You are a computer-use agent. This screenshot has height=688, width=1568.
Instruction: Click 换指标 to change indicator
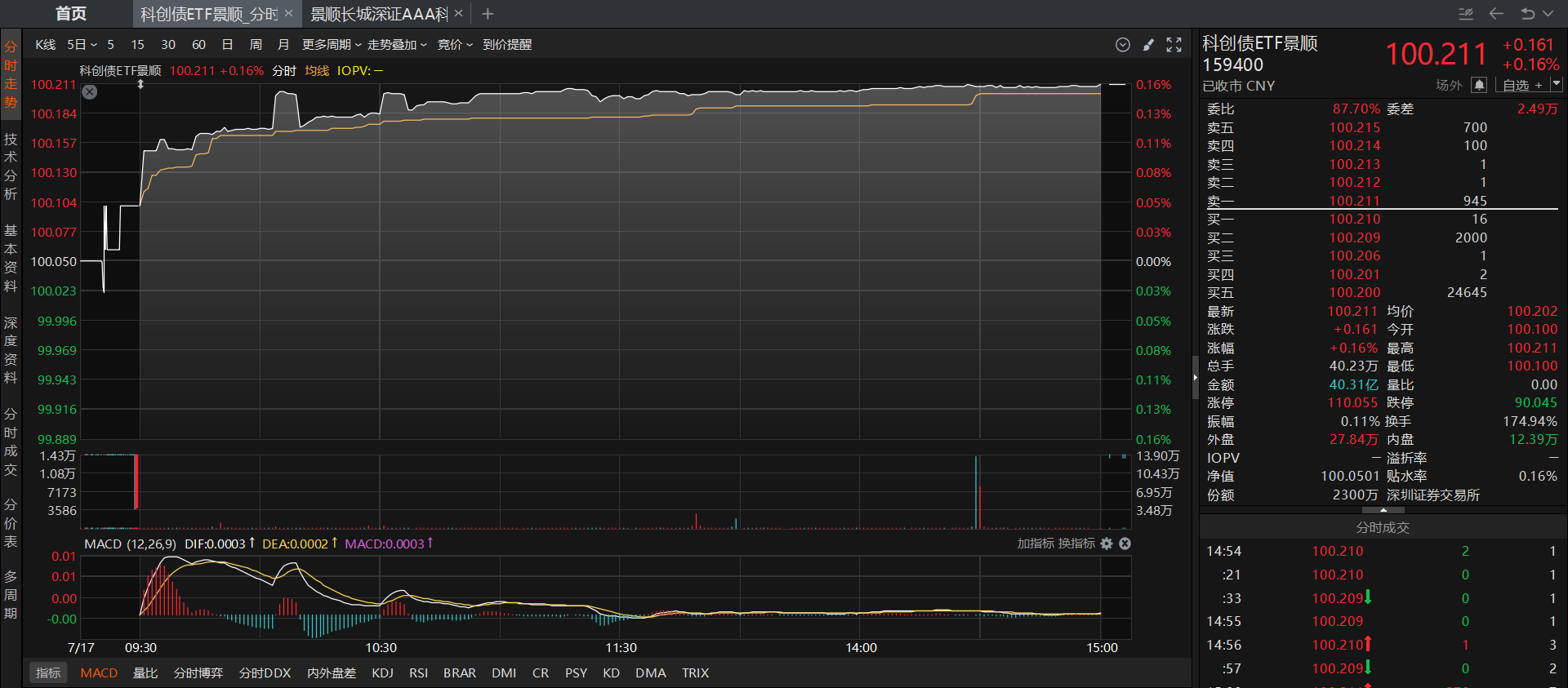[x=1076, y=544]
